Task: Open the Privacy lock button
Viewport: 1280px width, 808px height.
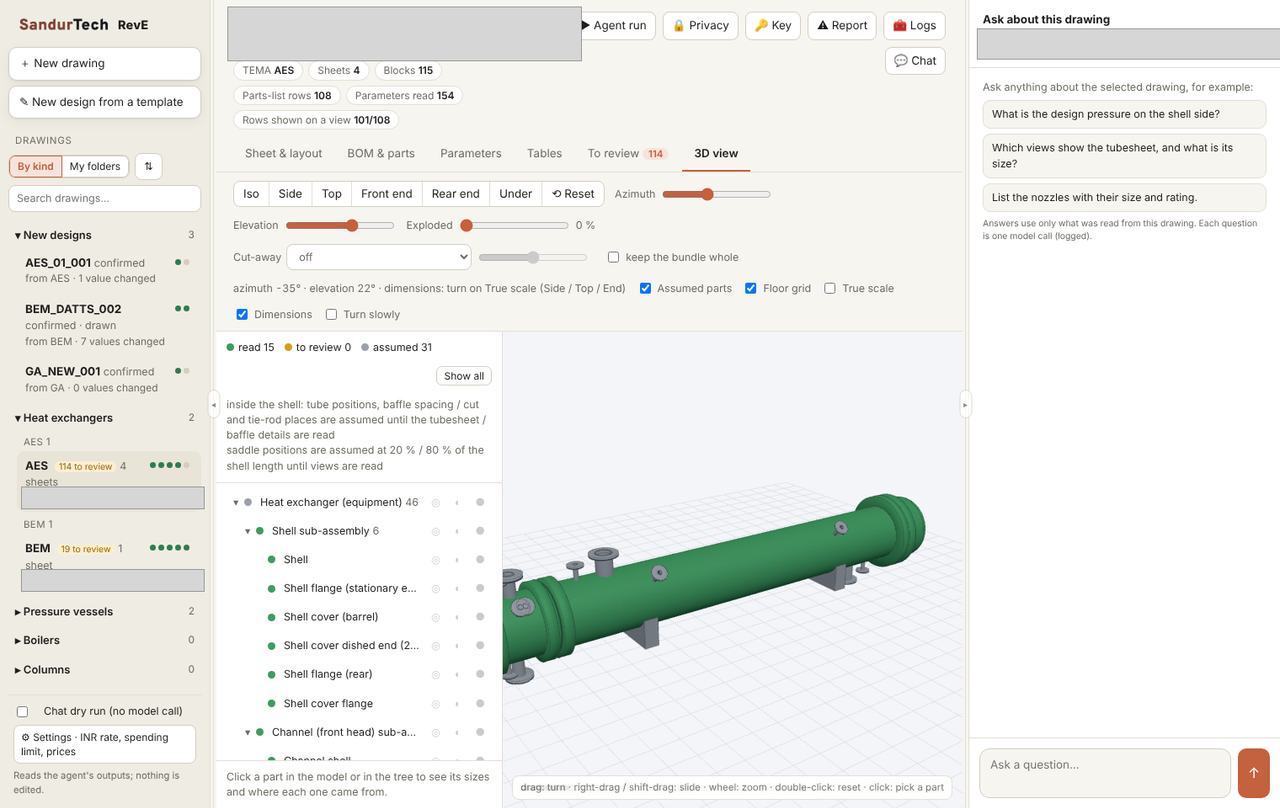Action: 700,26
